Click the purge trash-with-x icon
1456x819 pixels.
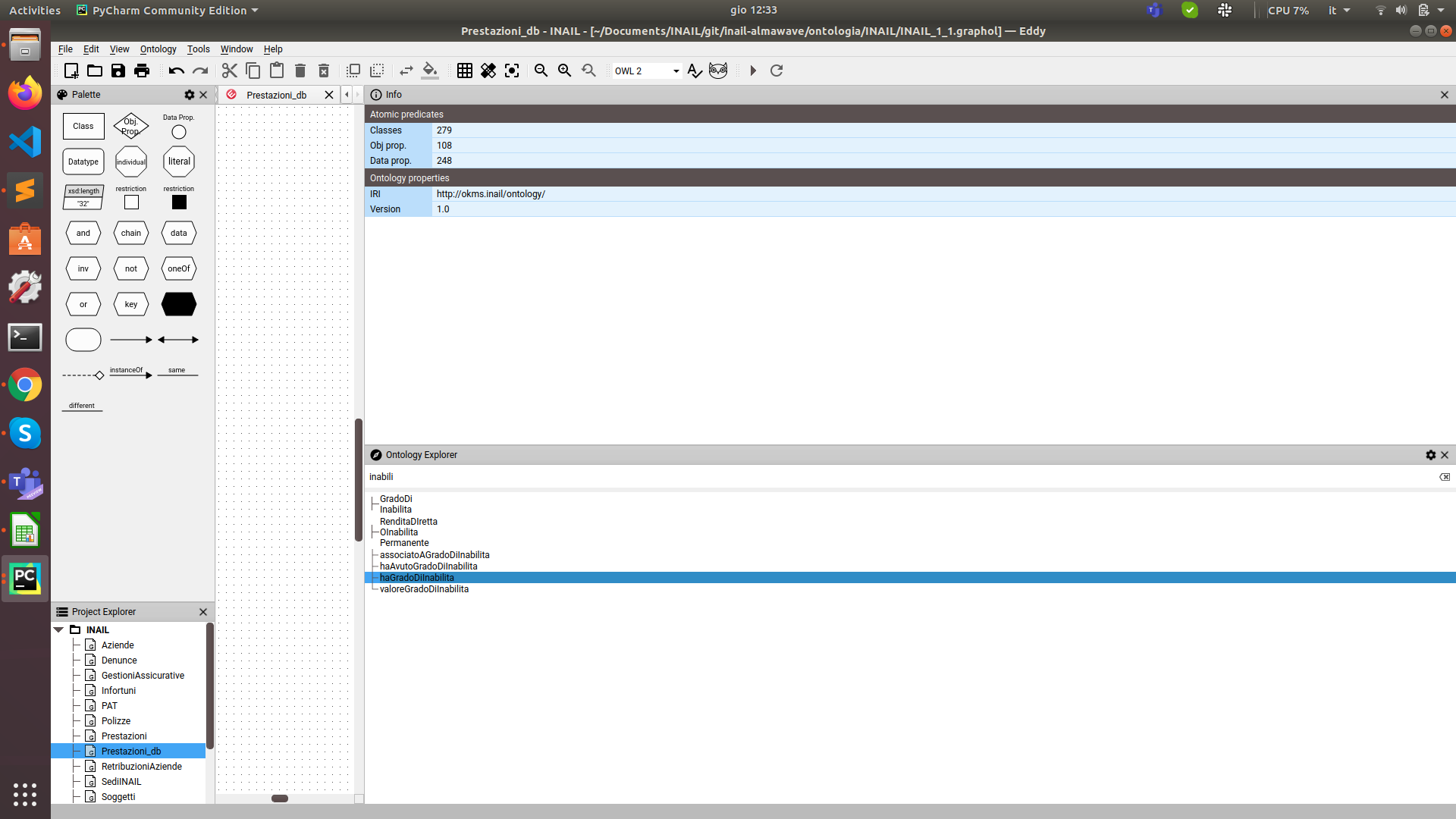coord(324,71)
